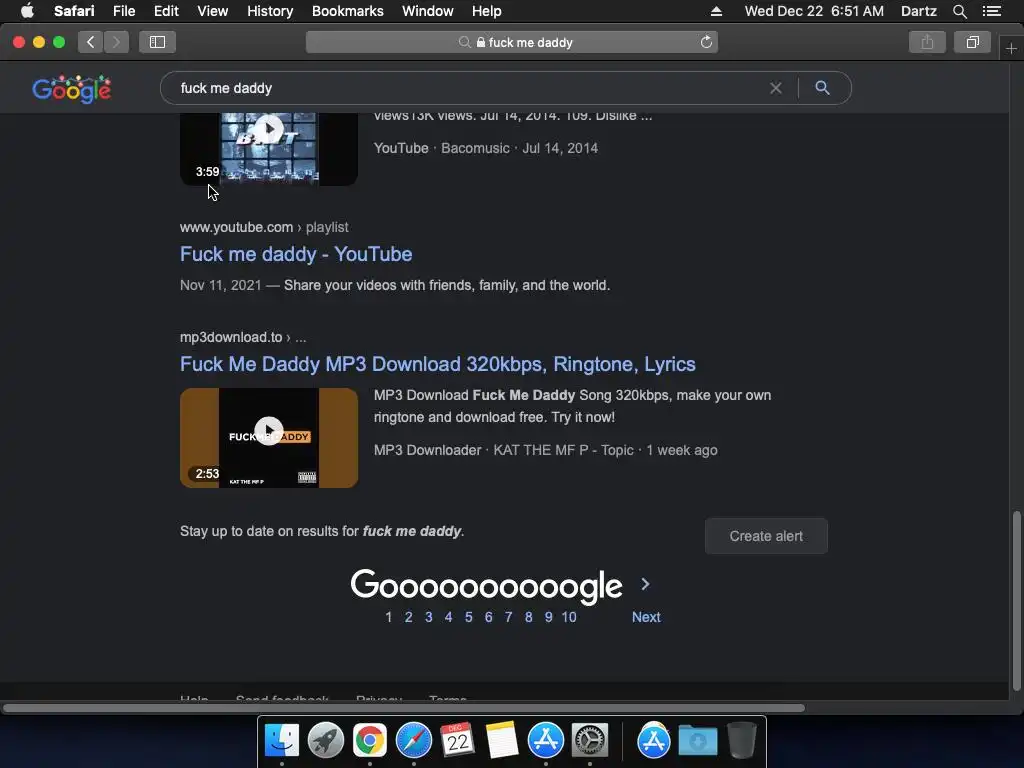Open Spotlight search in the menu bar
Screen dimensions: 1024x768
(x=959, y=11)
